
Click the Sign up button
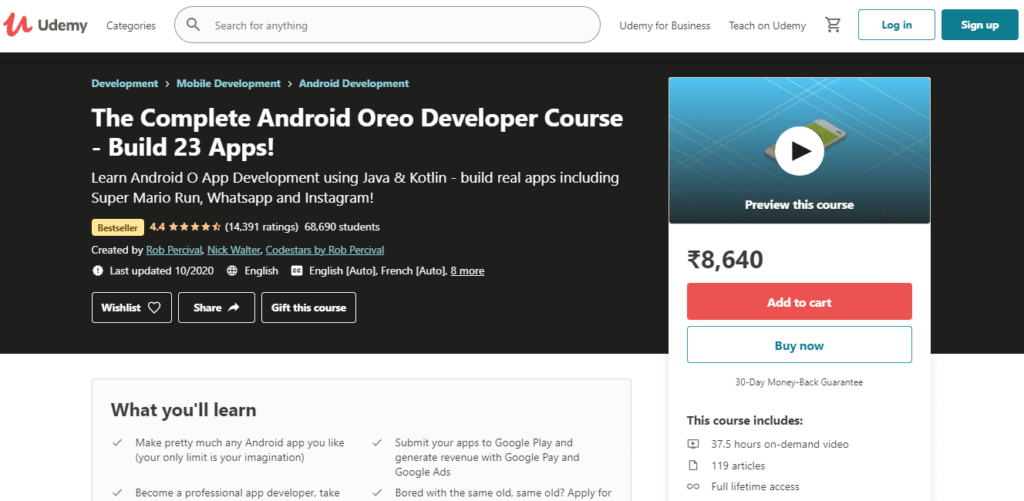(980, 25)
